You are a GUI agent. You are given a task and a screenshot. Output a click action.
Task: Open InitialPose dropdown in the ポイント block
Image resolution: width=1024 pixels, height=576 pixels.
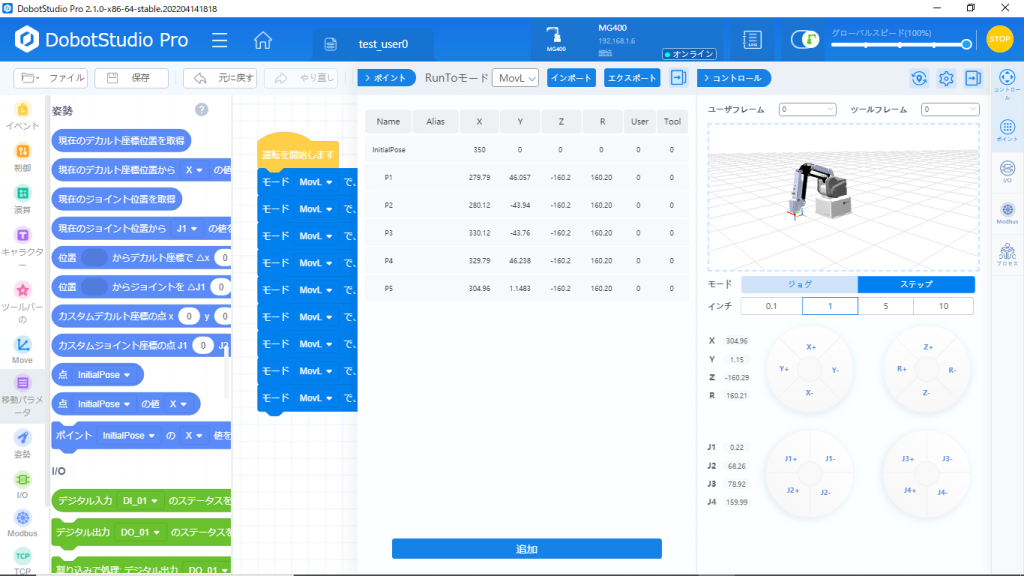(128, 436)
